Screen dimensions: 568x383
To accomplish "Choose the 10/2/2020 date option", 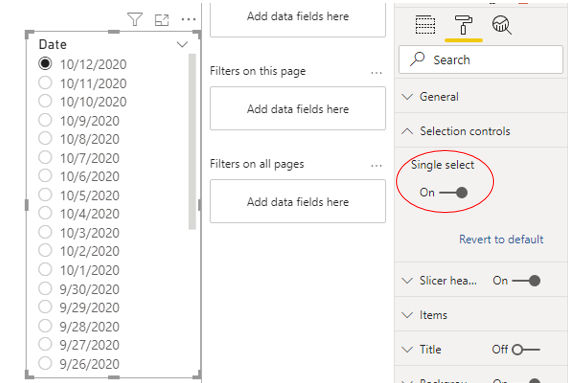I will (x=79, y=250).
